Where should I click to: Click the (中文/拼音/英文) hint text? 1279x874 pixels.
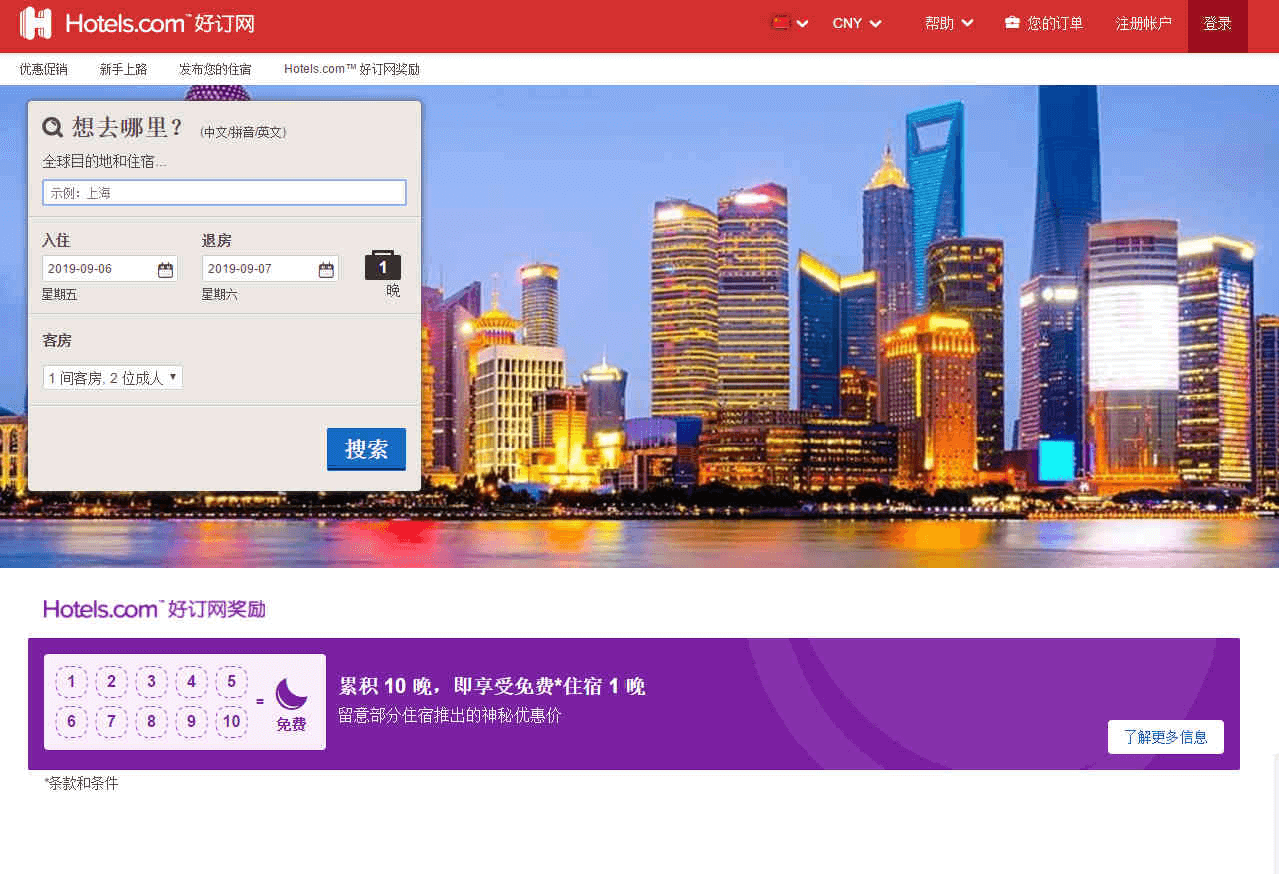243,132
